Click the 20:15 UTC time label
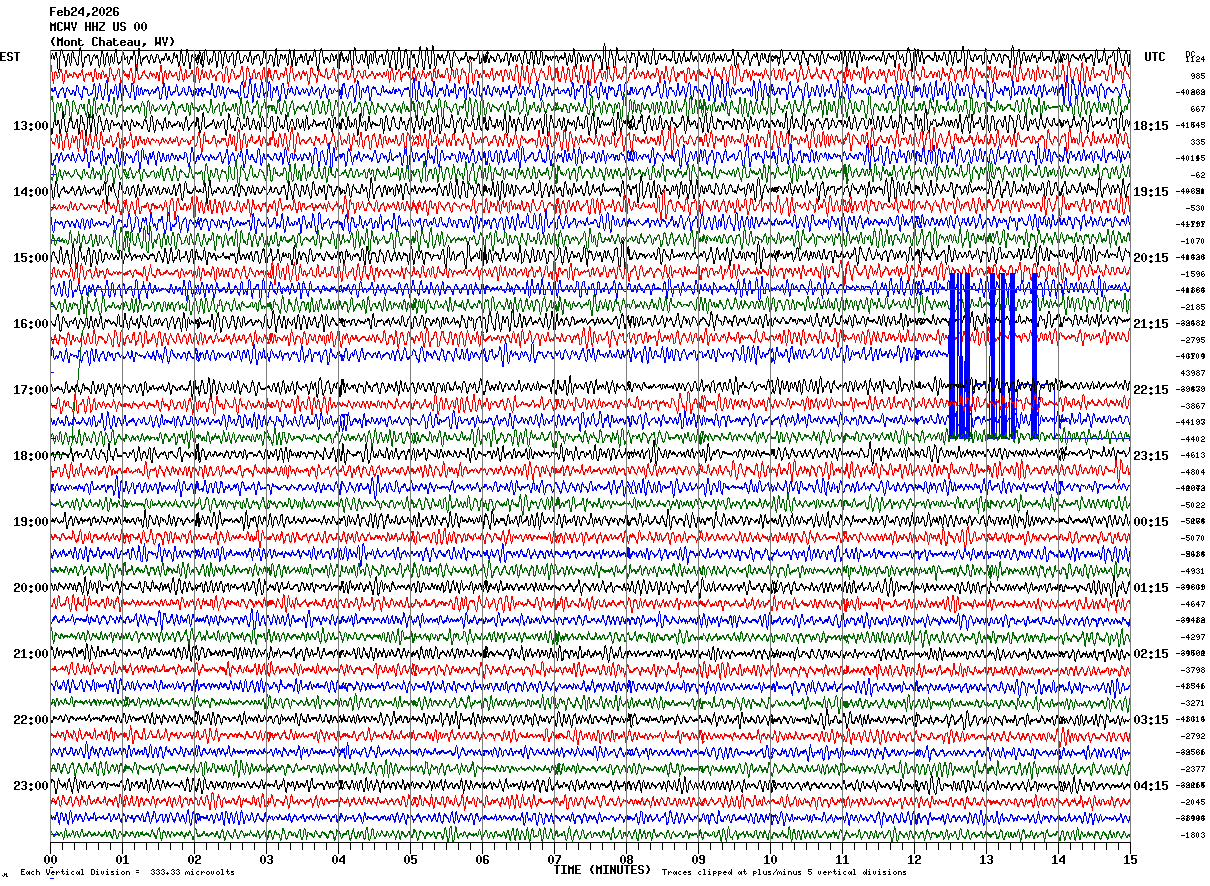Screen dimensions: 1210x886 point(1151,258)
